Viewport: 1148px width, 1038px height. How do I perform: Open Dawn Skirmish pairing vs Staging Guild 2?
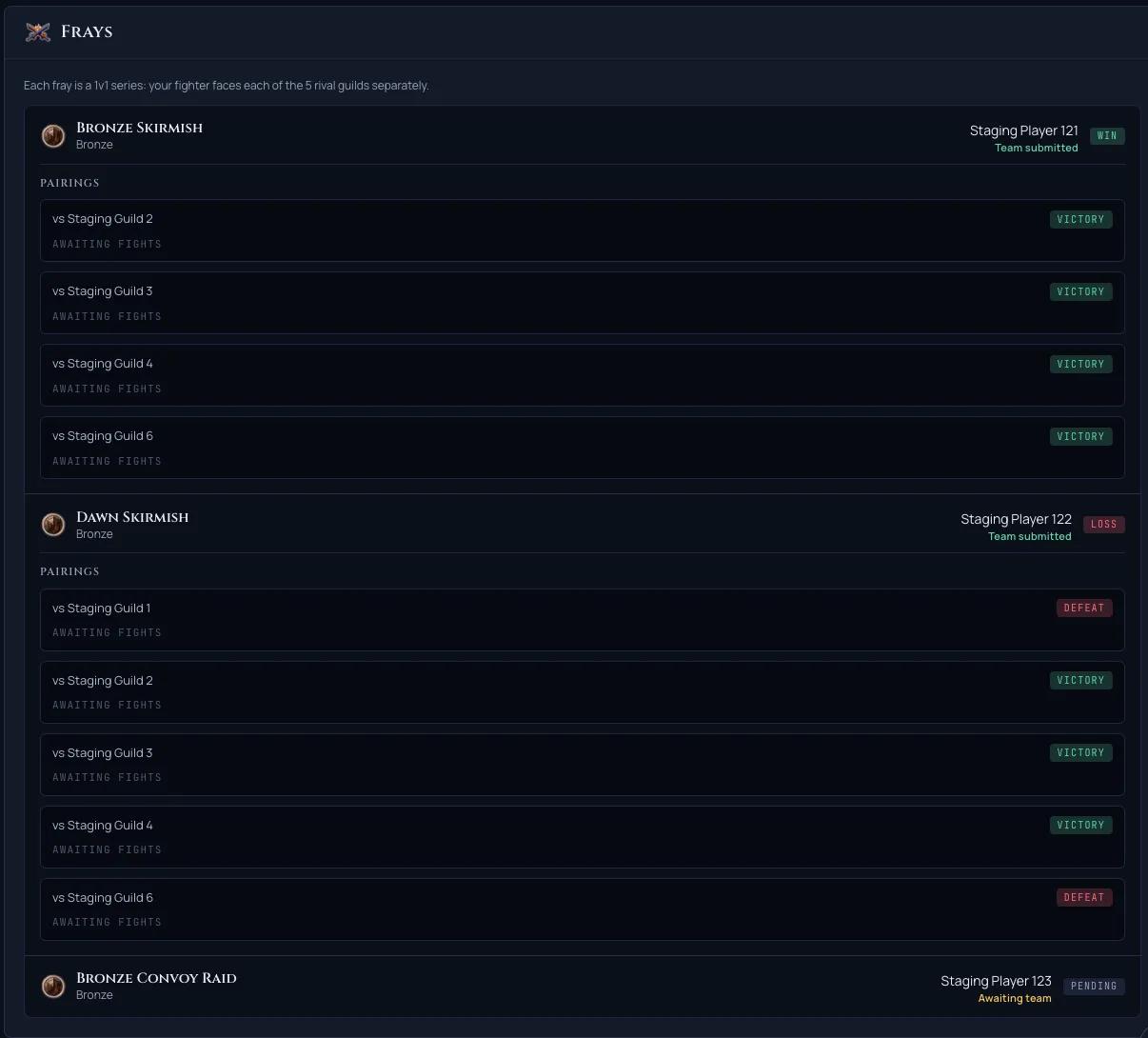tap(583, 692)
